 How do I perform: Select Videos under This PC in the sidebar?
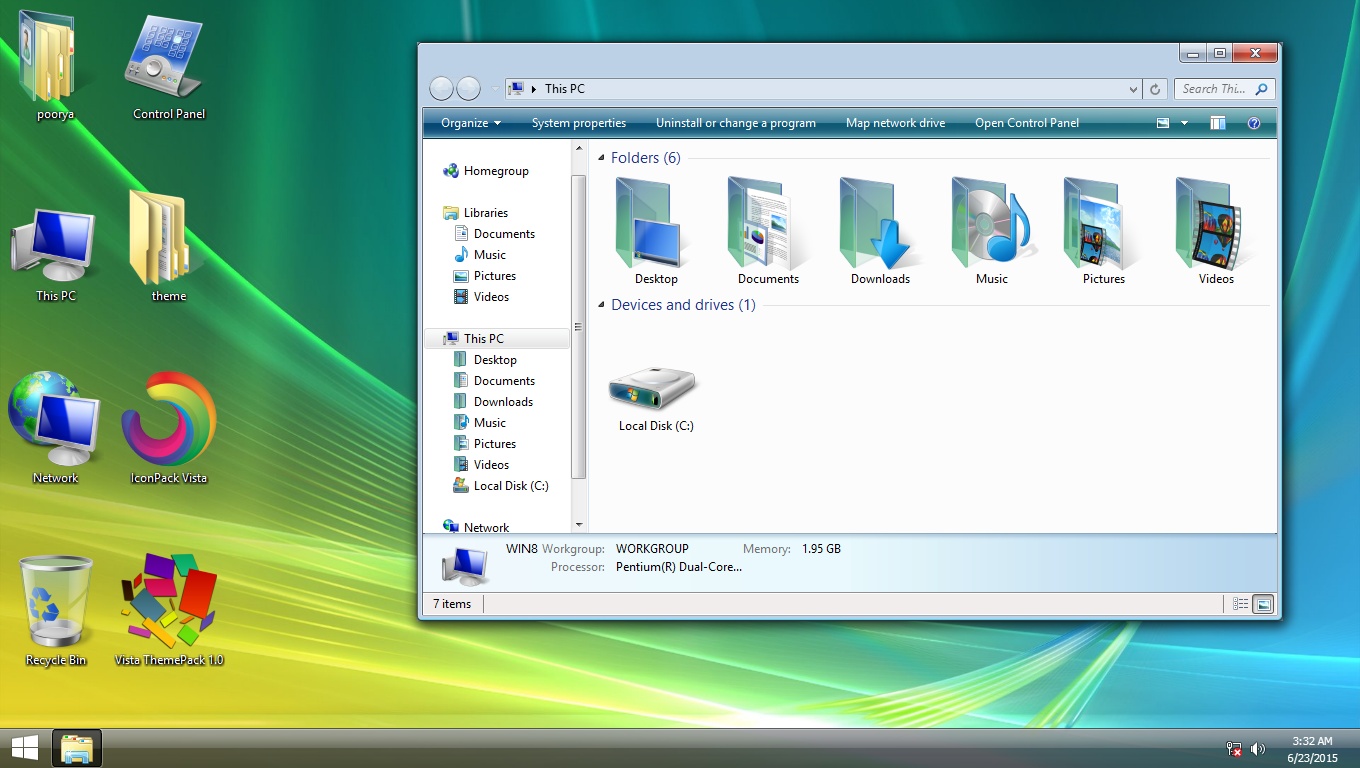click(x=491, y=464)
